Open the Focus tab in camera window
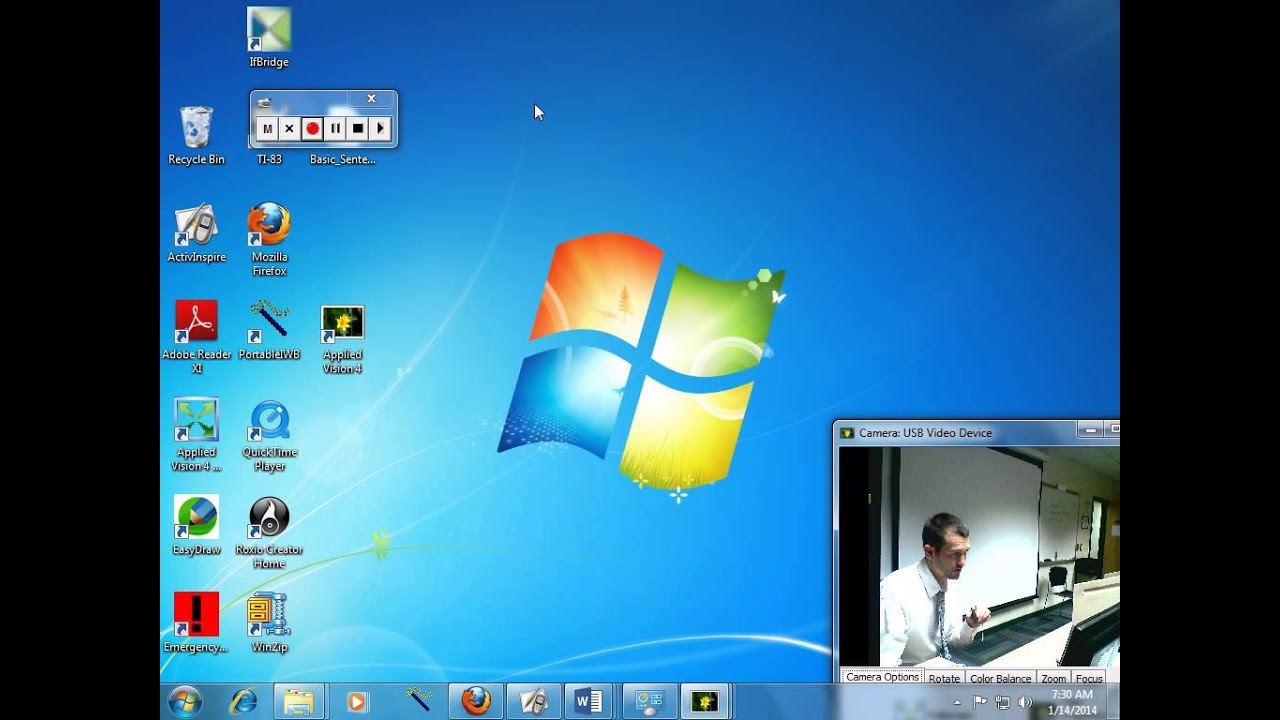Screen dimensions: 1280x720 click(1089, 678)
